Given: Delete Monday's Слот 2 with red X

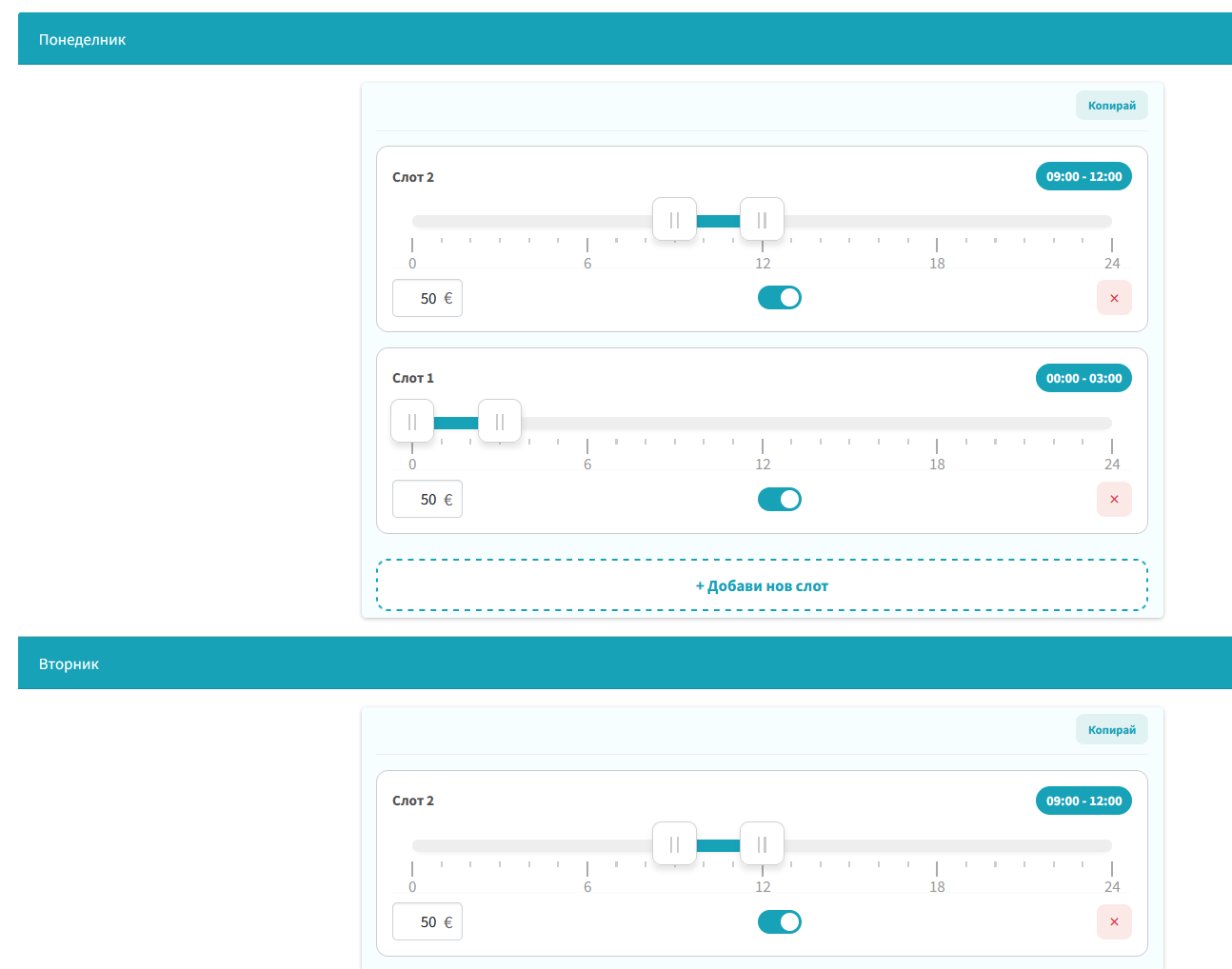Looking at the screenshot, I should point(1114,298).
